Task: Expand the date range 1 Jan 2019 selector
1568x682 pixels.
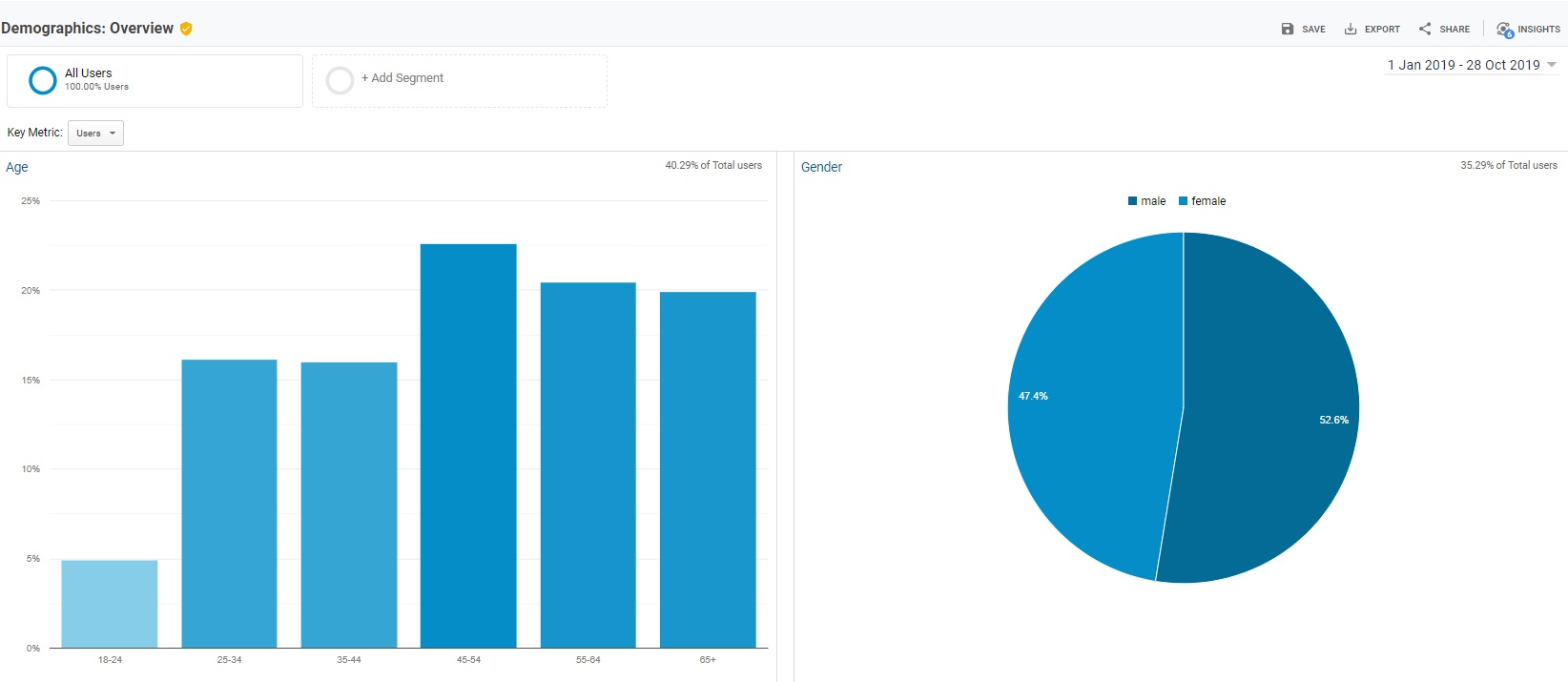Action: click(1472, 65)
